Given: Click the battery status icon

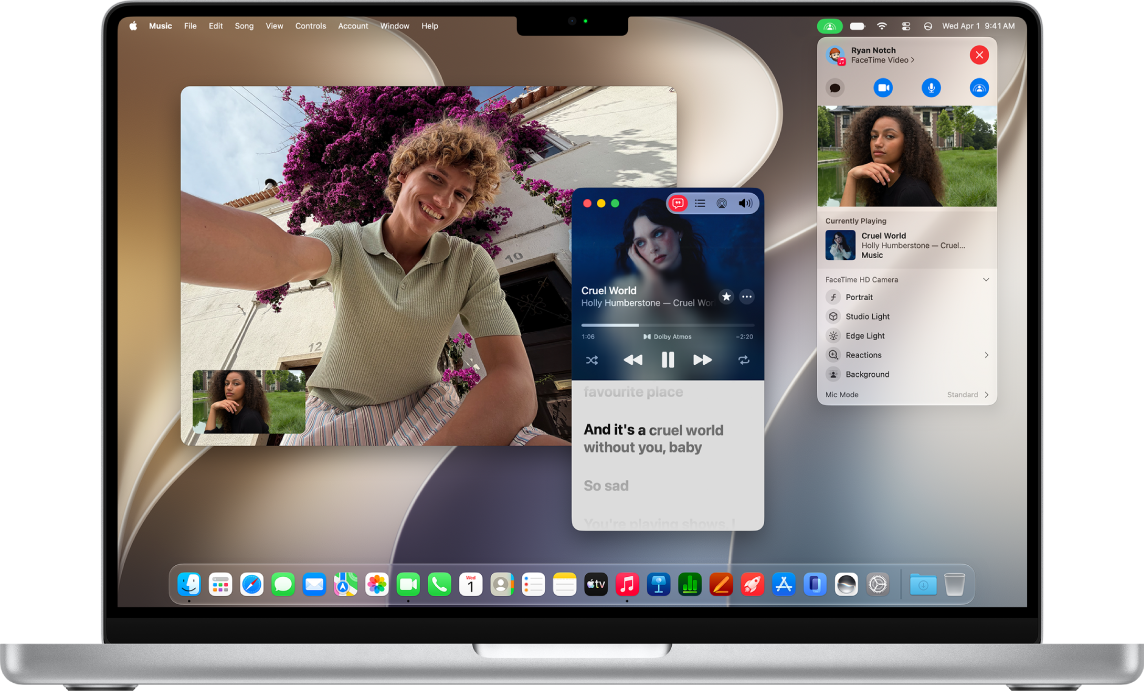Looking at the screenshot, I should 857,26.
